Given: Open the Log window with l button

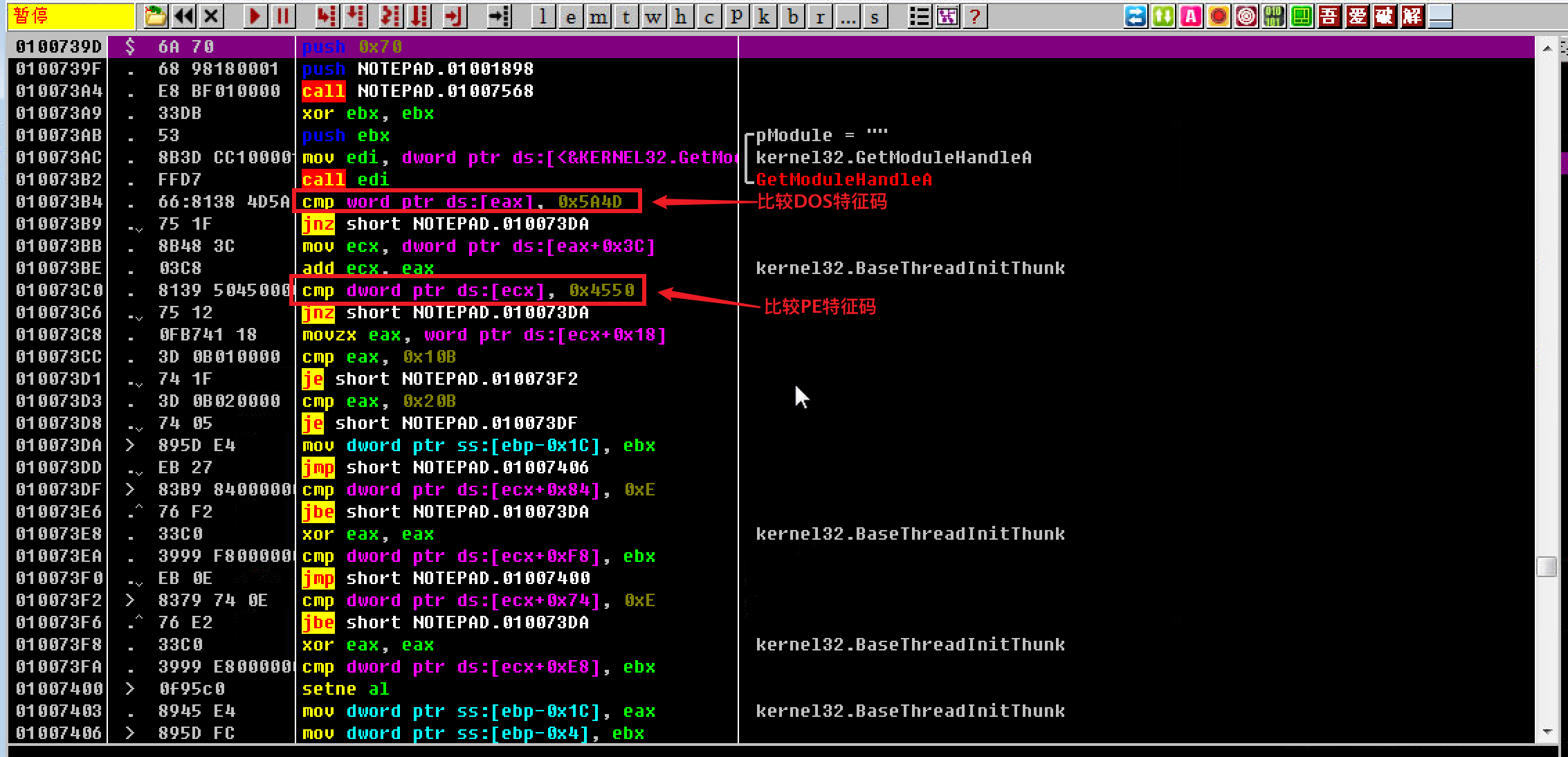Looking at the screenshot, I should point(543,17).
